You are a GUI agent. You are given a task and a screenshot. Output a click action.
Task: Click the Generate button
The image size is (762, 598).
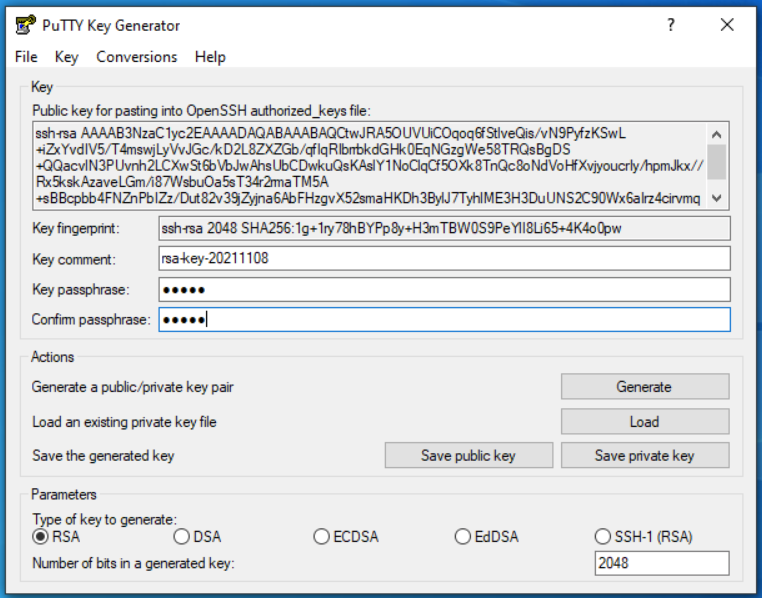pos(644,387)
